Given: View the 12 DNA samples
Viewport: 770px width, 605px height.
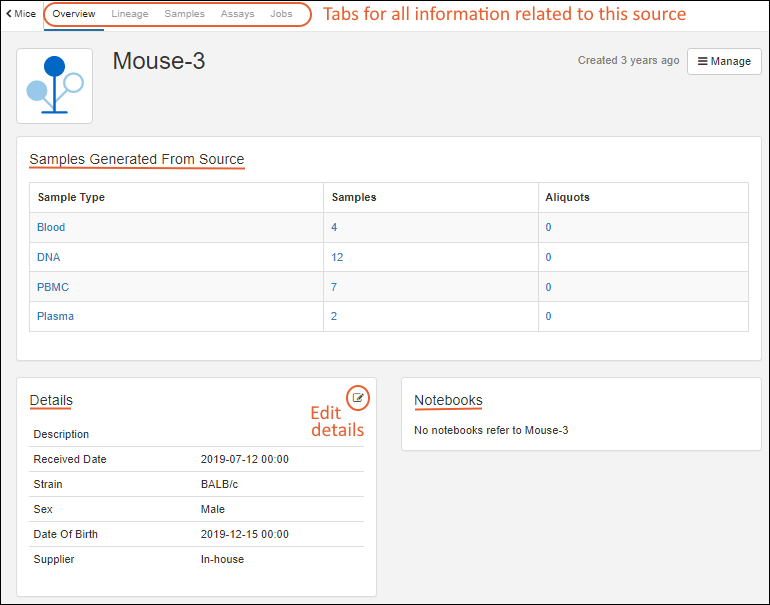Looking at the screenshot, I should click(x=337, y=257).
